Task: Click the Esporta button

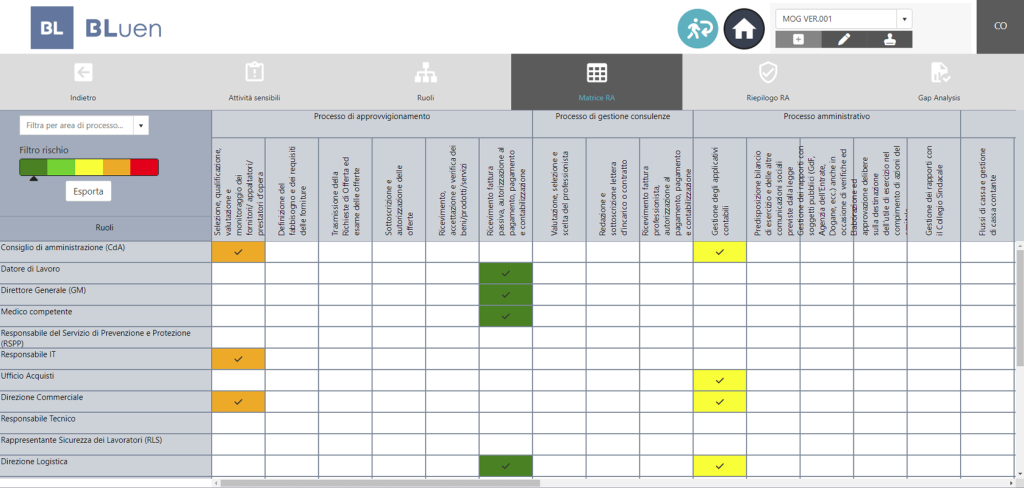Action: (x=88, y=191)
